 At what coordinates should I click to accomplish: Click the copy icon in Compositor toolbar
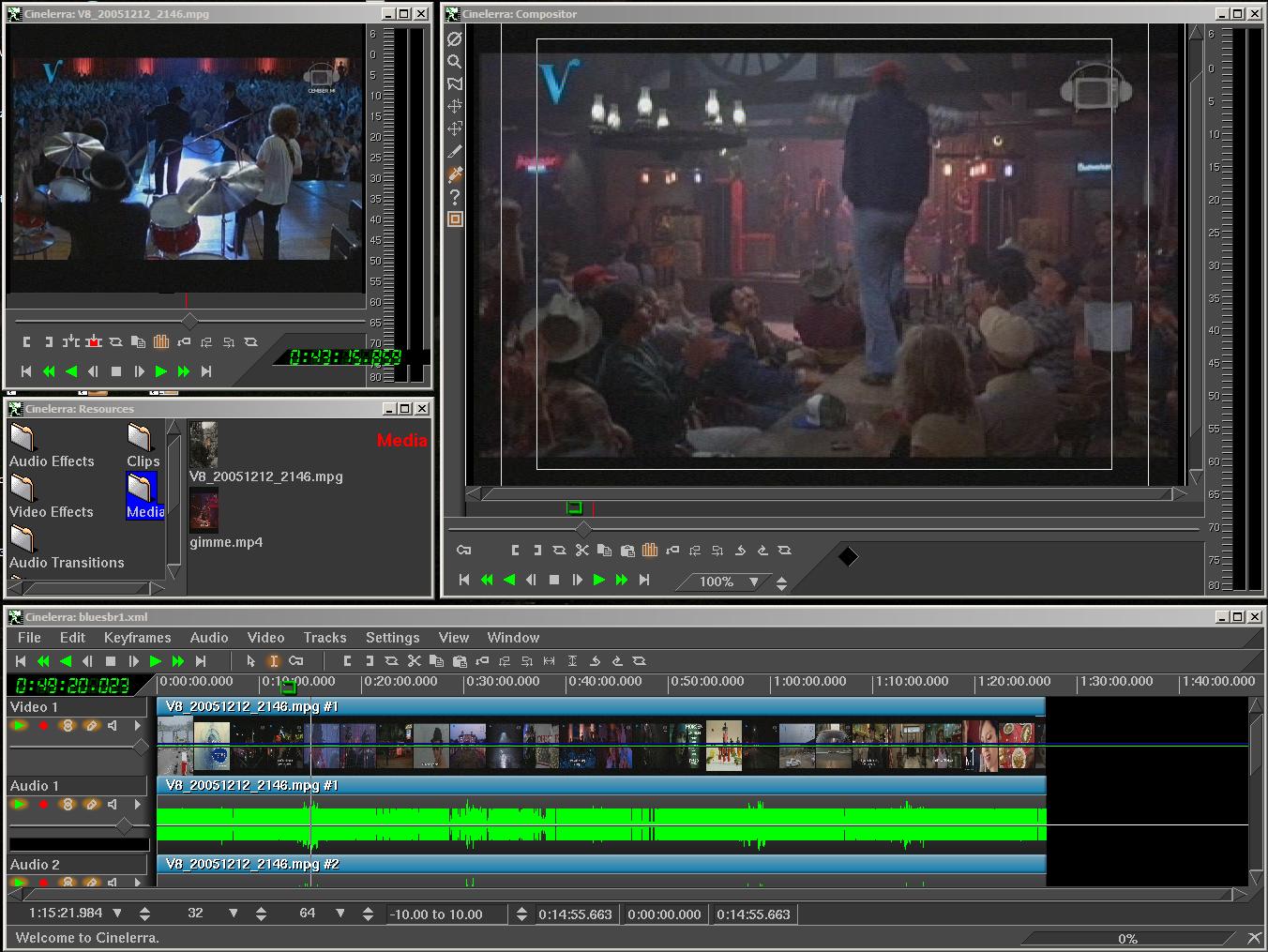click(604, 551)
